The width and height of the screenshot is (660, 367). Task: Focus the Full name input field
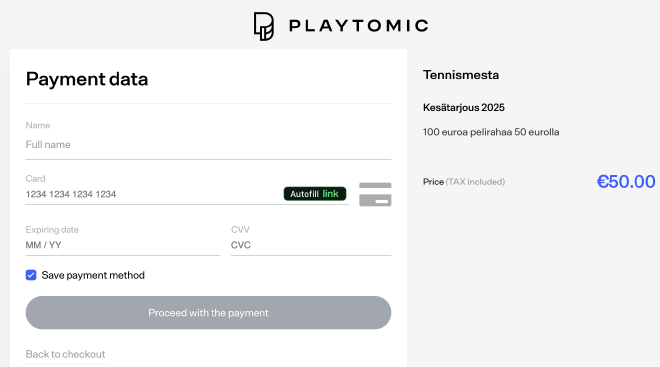click(x=208, y=145)
